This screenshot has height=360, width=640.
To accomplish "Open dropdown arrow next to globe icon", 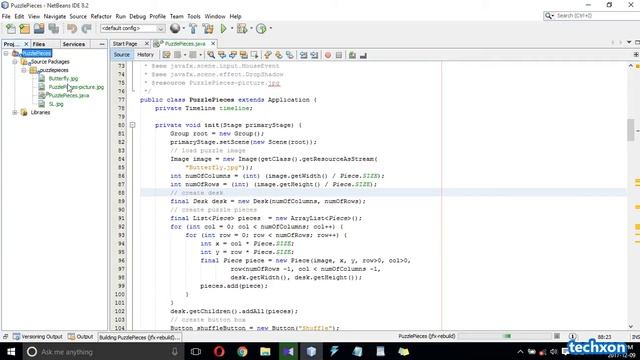I will pos(184,28).
